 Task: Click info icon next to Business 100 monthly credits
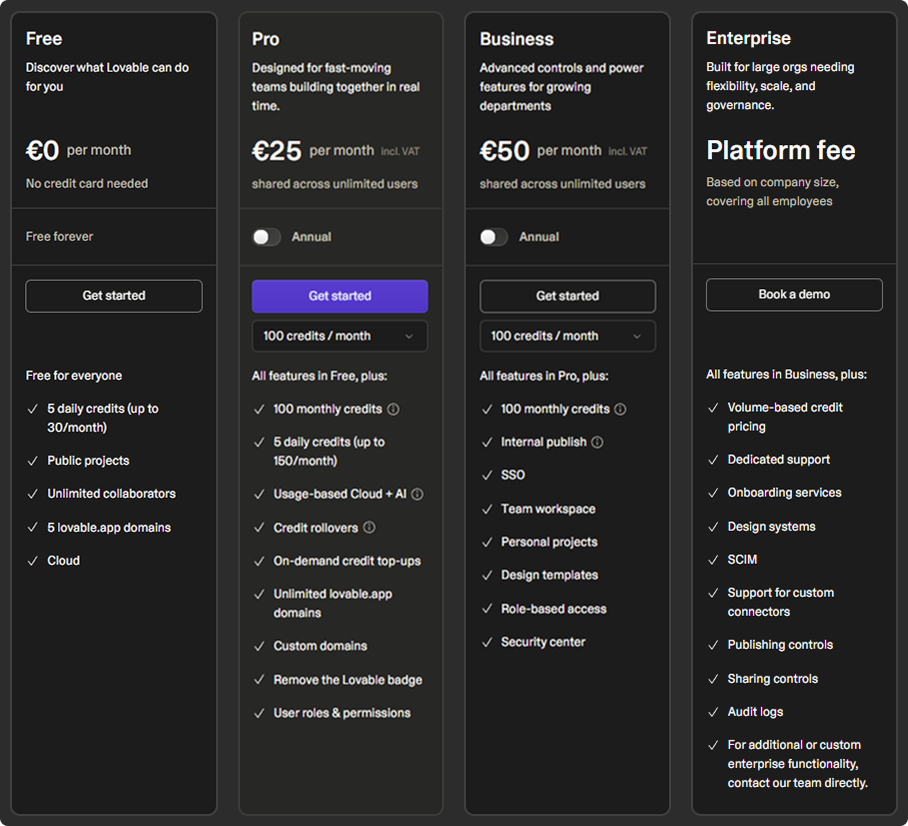(x=620, y=410)
